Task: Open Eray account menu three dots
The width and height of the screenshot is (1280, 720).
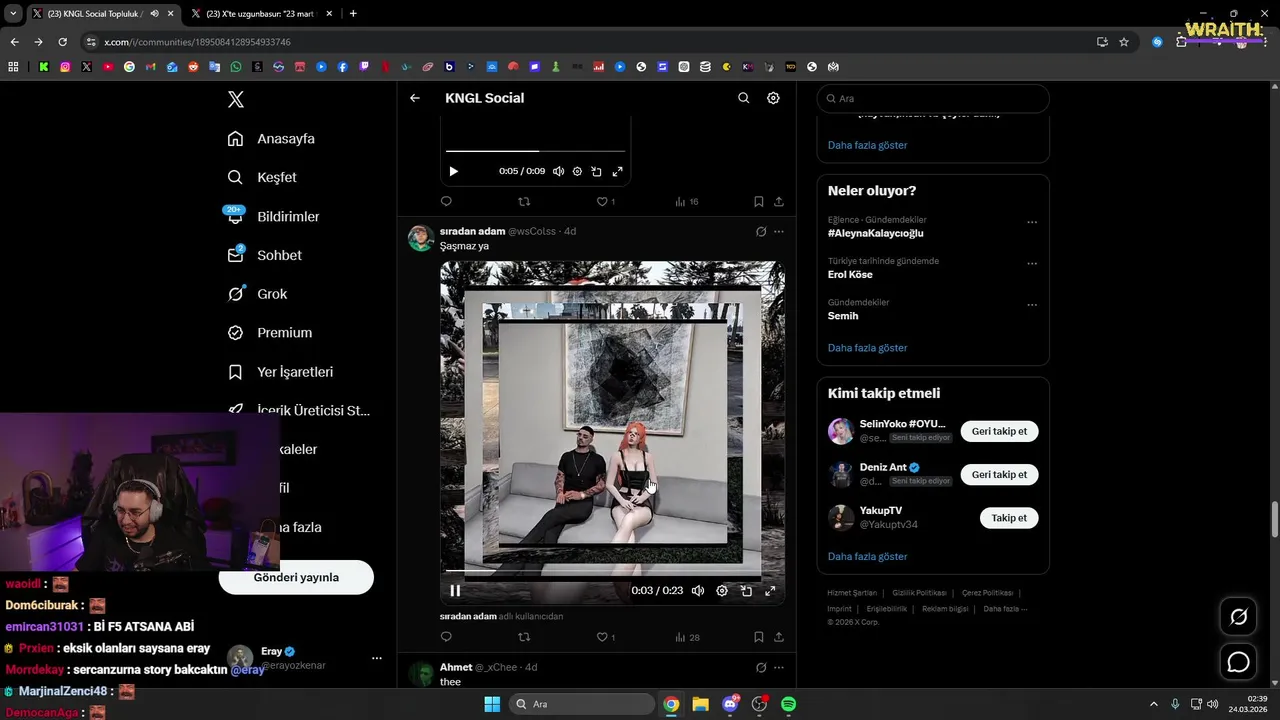Action: [x=377, y=658]
